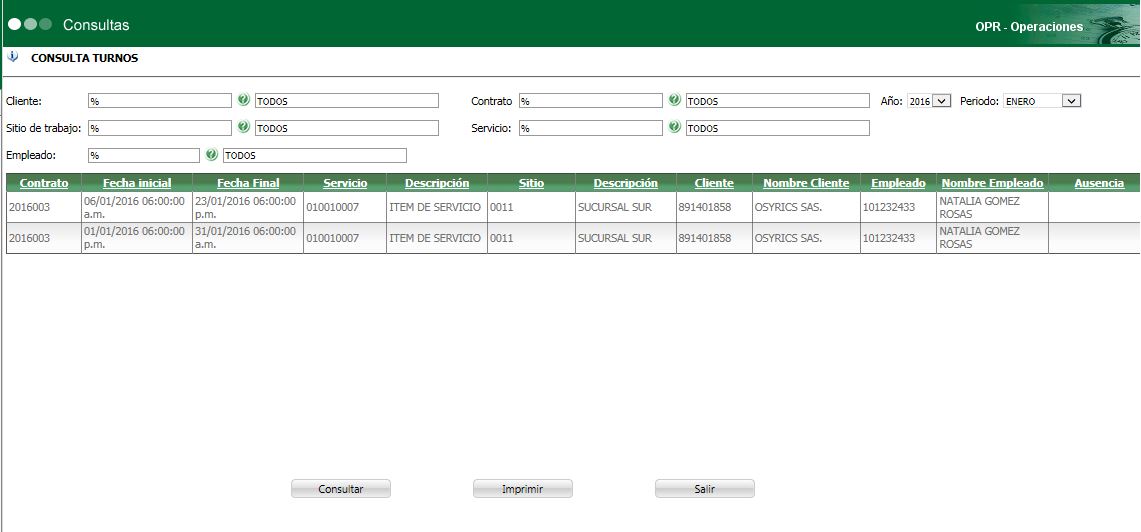Sort by Descripción header next to Sitio
The image size is (1141, 532).
(x=625, y=183)
